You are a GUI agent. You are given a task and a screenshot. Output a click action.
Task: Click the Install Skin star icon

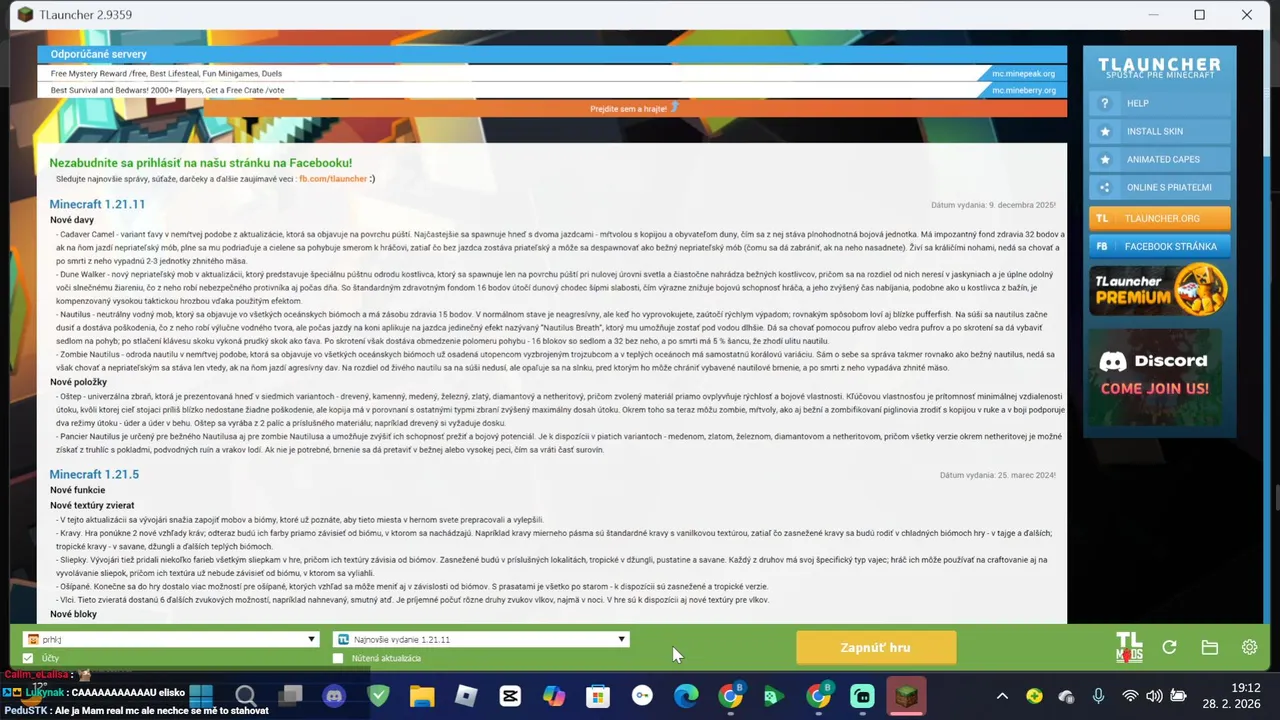click(x=1104, y=131)
